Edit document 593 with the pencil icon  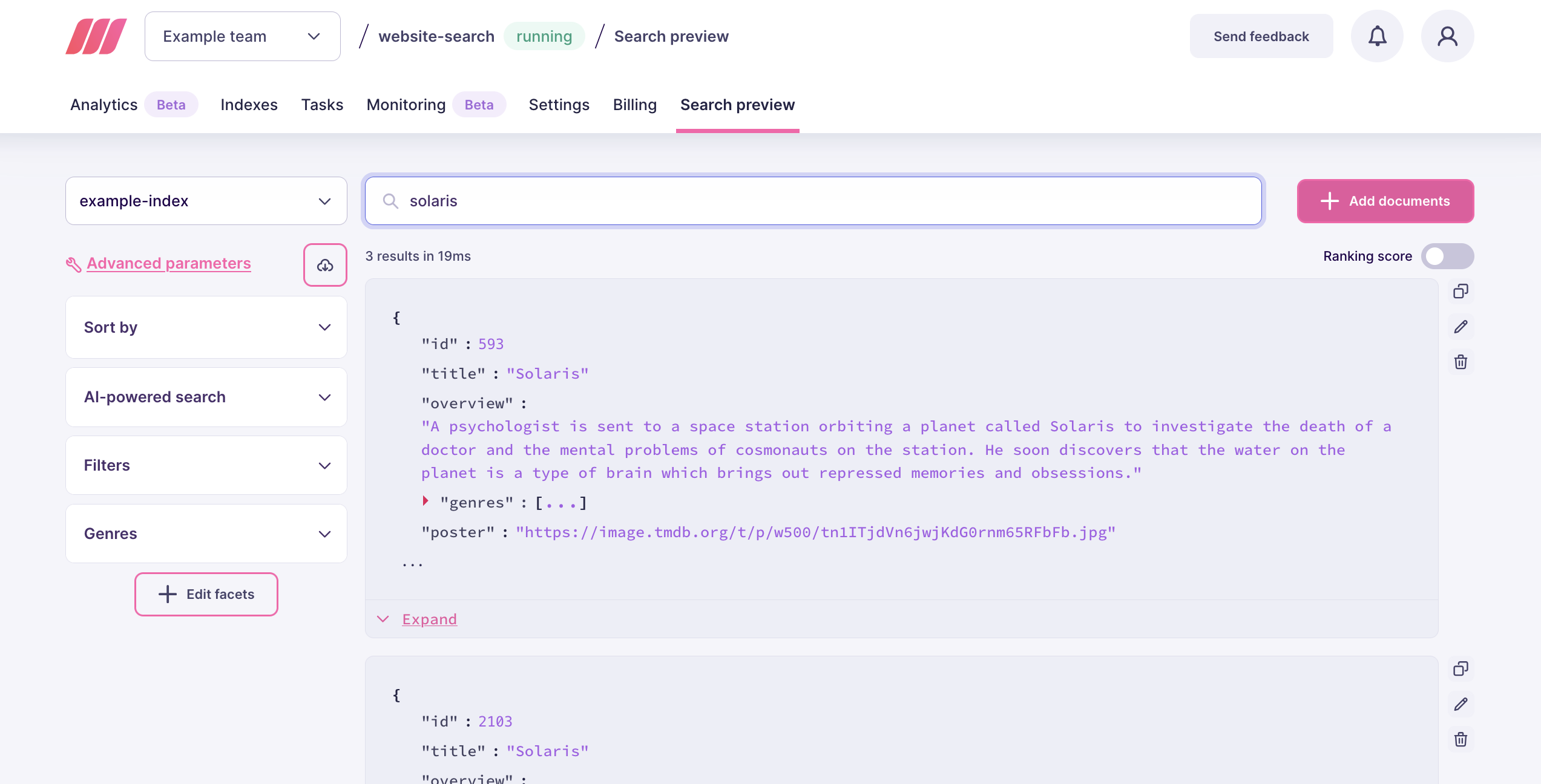(x=1460, y=327)
